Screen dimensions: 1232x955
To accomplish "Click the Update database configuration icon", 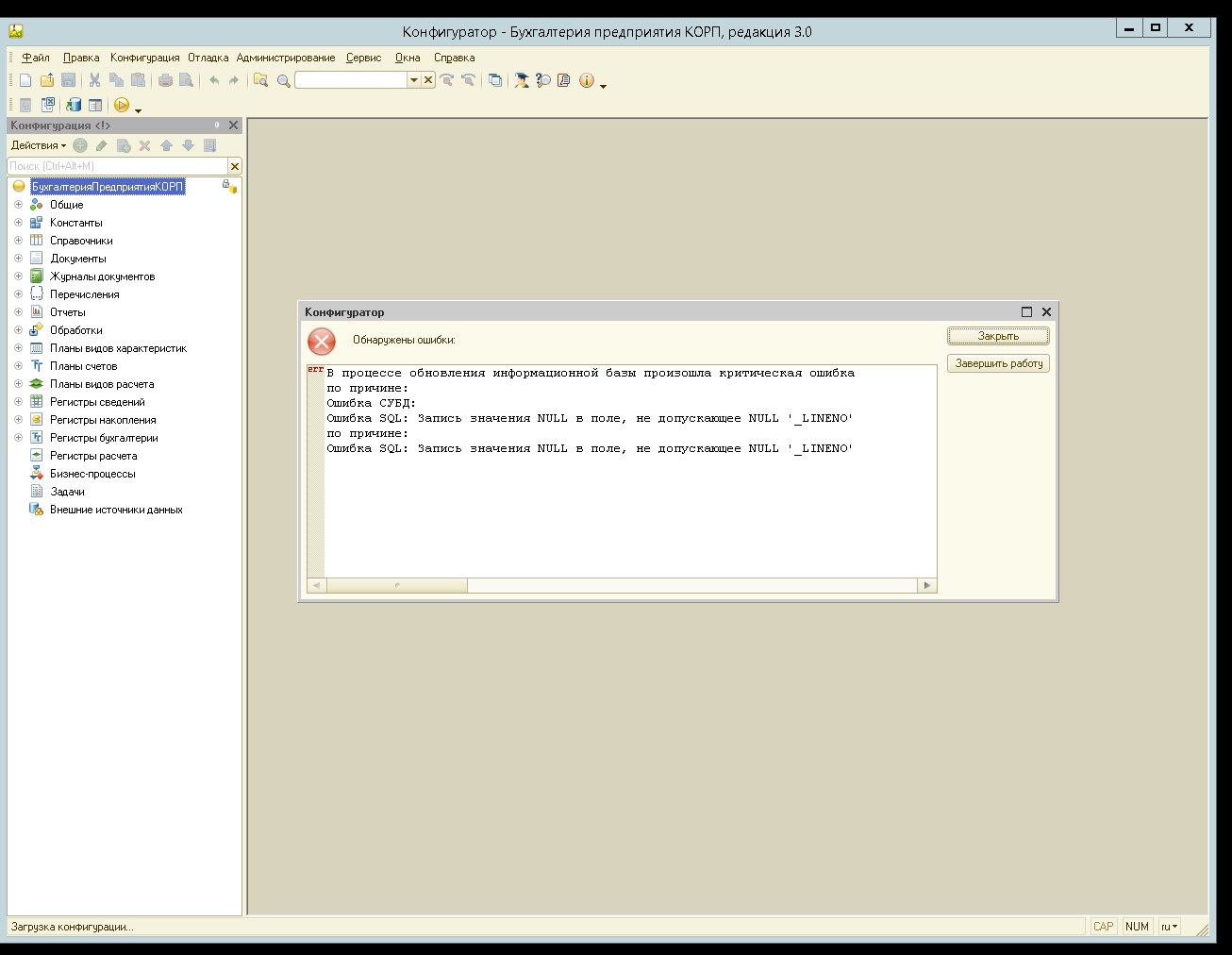I will click(74, 105).
